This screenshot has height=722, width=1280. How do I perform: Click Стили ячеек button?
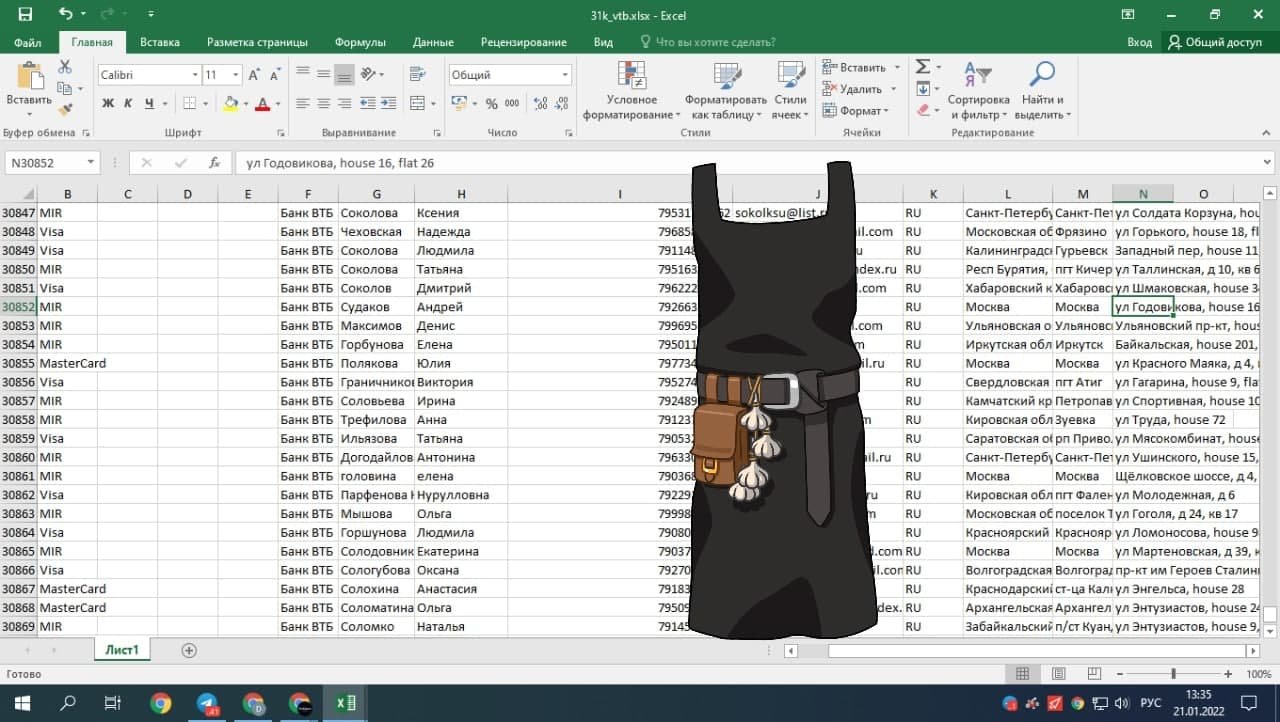[x=790, y=90]
